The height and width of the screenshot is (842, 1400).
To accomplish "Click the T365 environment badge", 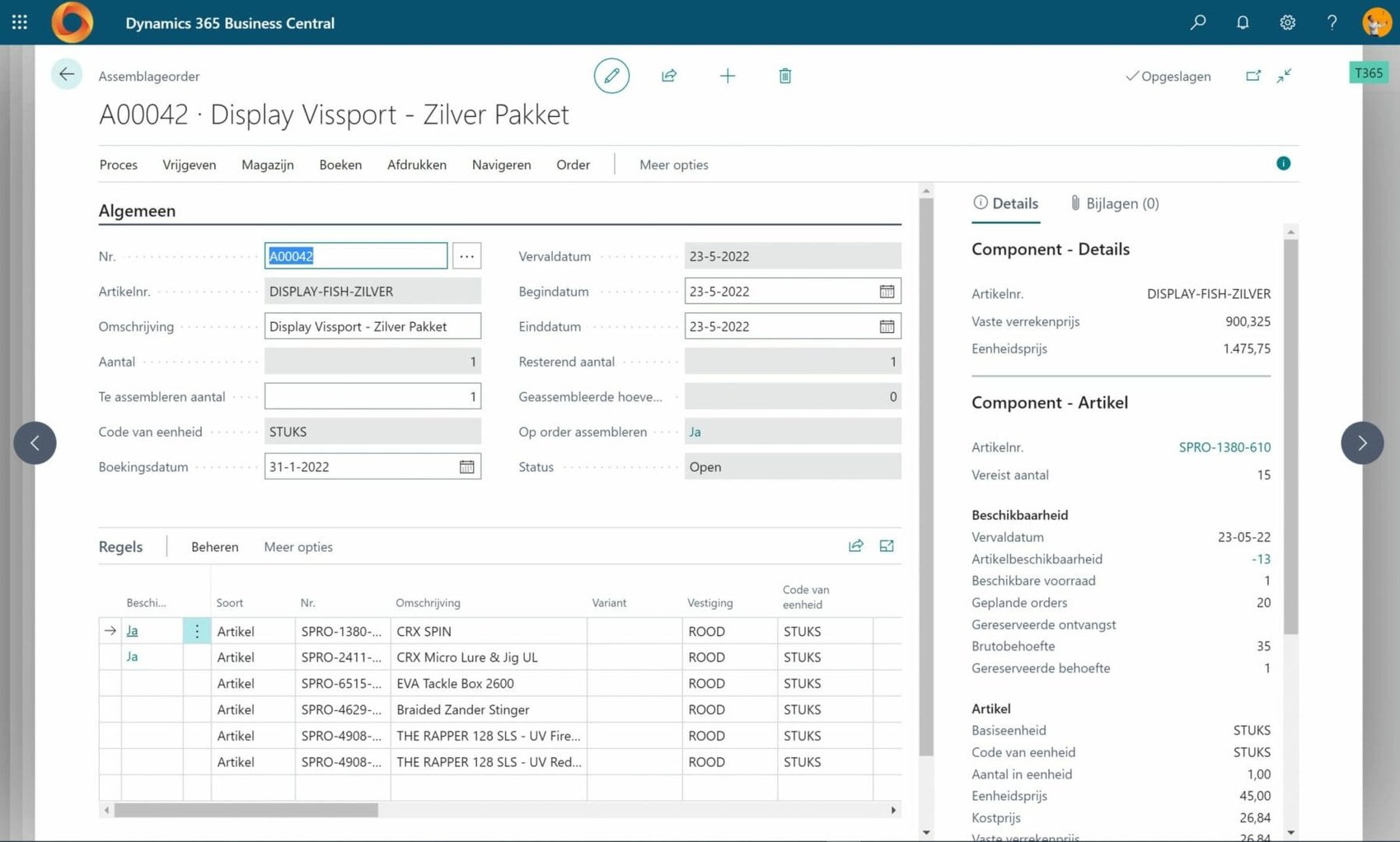I will click(1369, 73).
